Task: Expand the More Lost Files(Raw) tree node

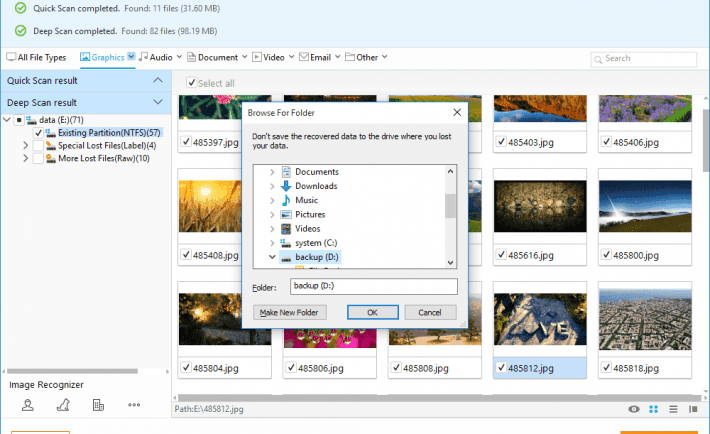Action: [x=25, y=158]
